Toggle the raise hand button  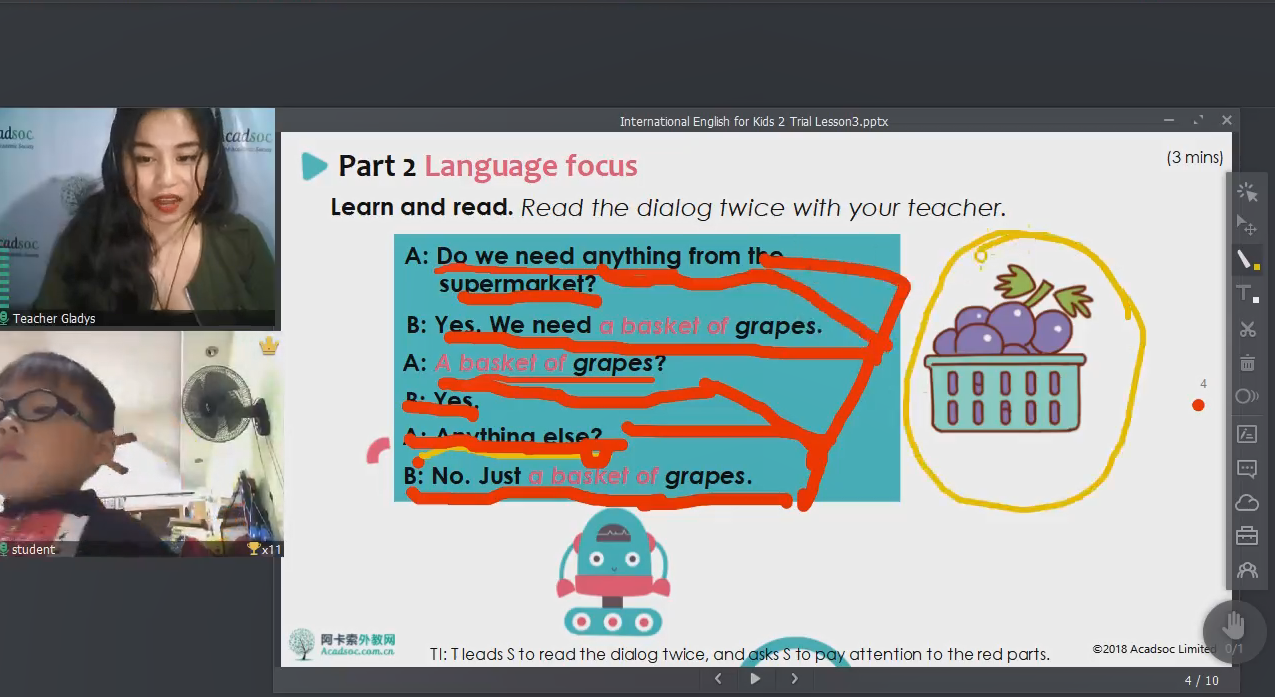click(x=1234, y=627)
